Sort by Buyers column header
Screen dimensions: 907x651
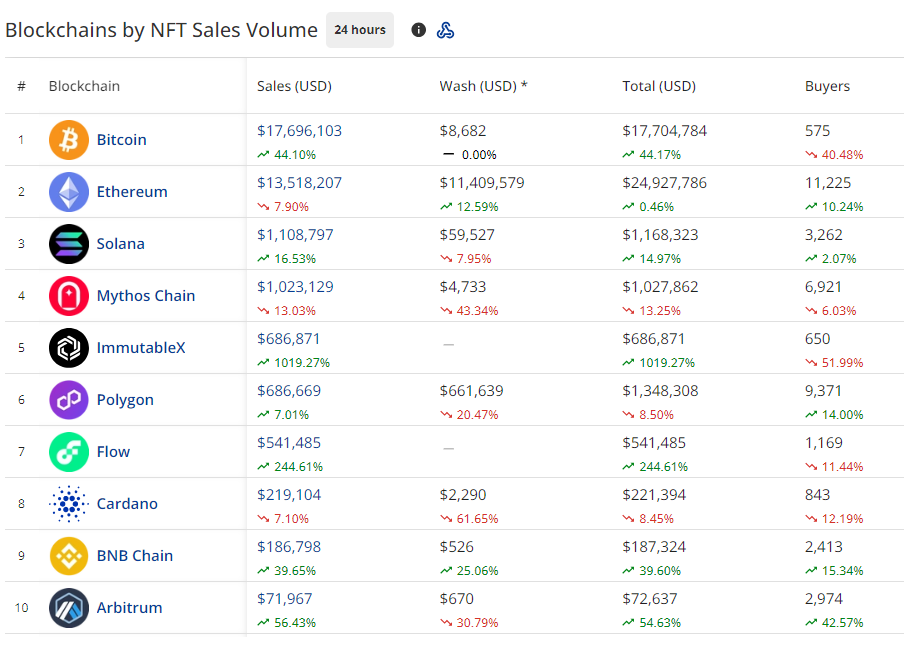coord(827,86)
